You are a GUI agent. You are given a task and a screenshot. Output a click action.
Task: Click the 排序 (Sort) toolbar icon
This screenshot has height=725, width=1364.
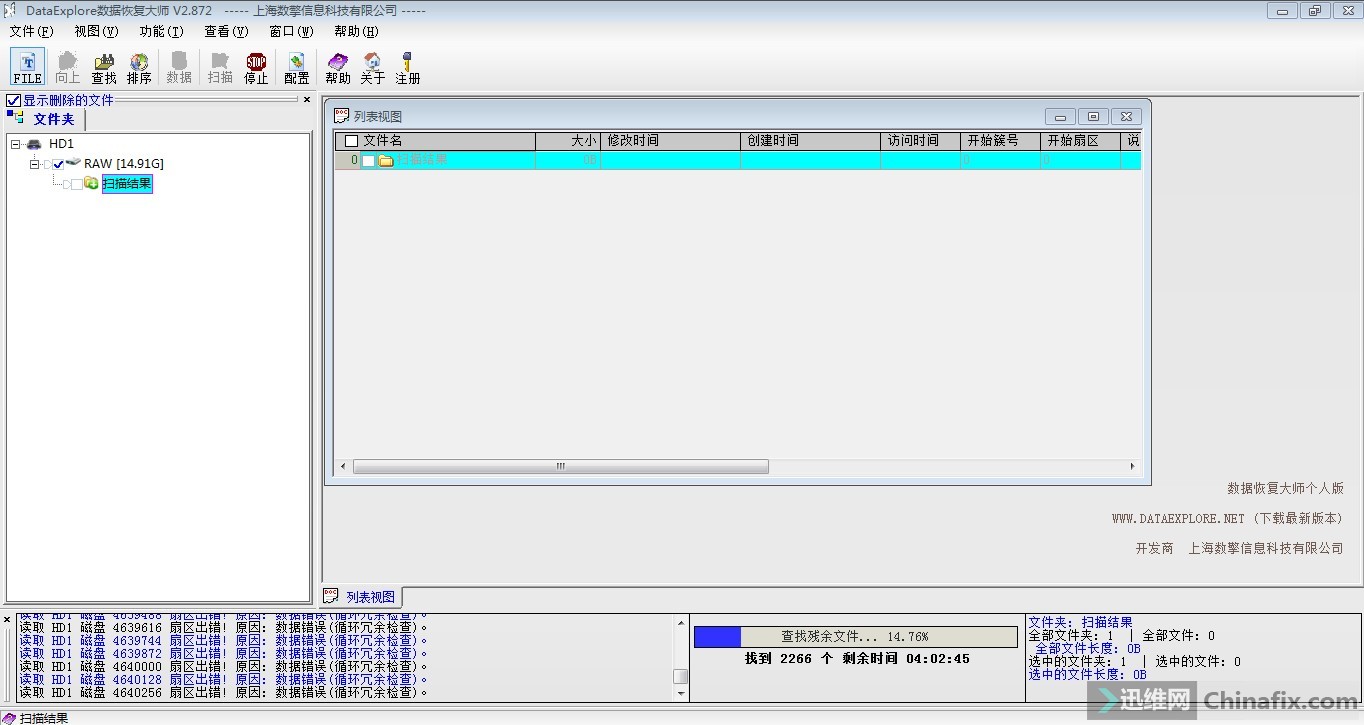click(139, 67)
